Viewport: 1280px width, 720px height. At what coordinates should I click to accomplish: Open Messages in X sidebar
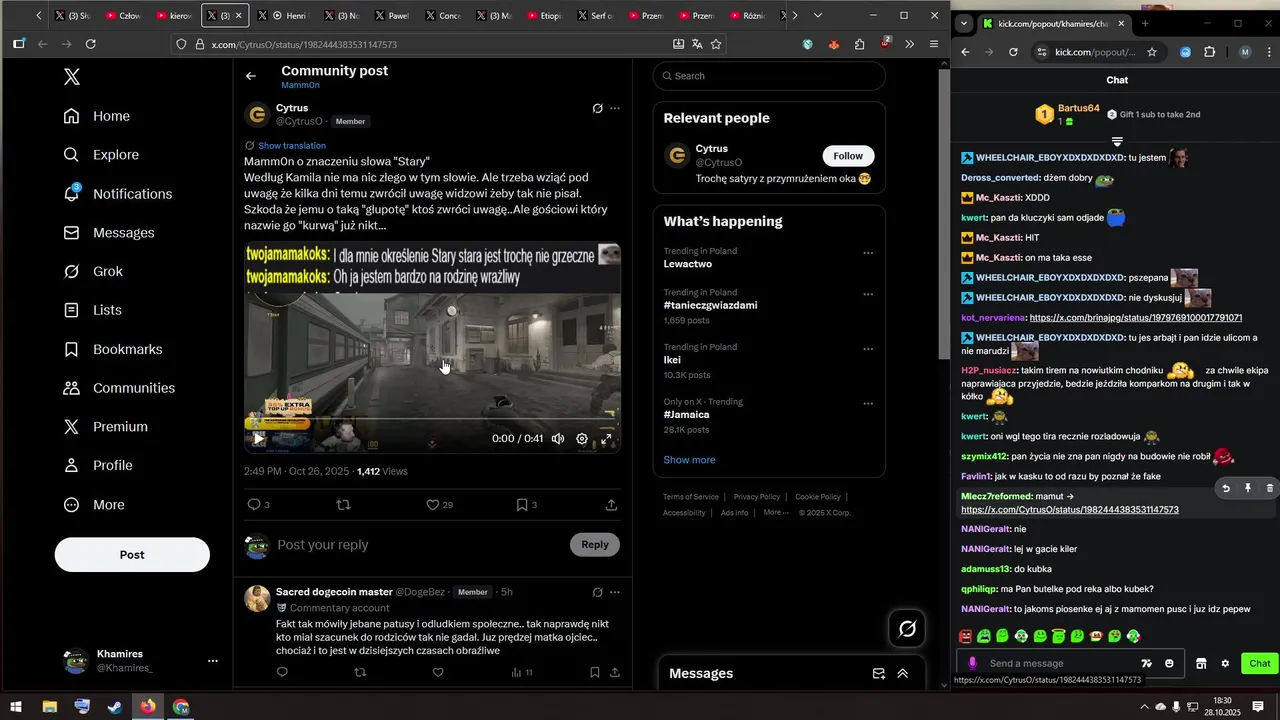pos(109,233)
